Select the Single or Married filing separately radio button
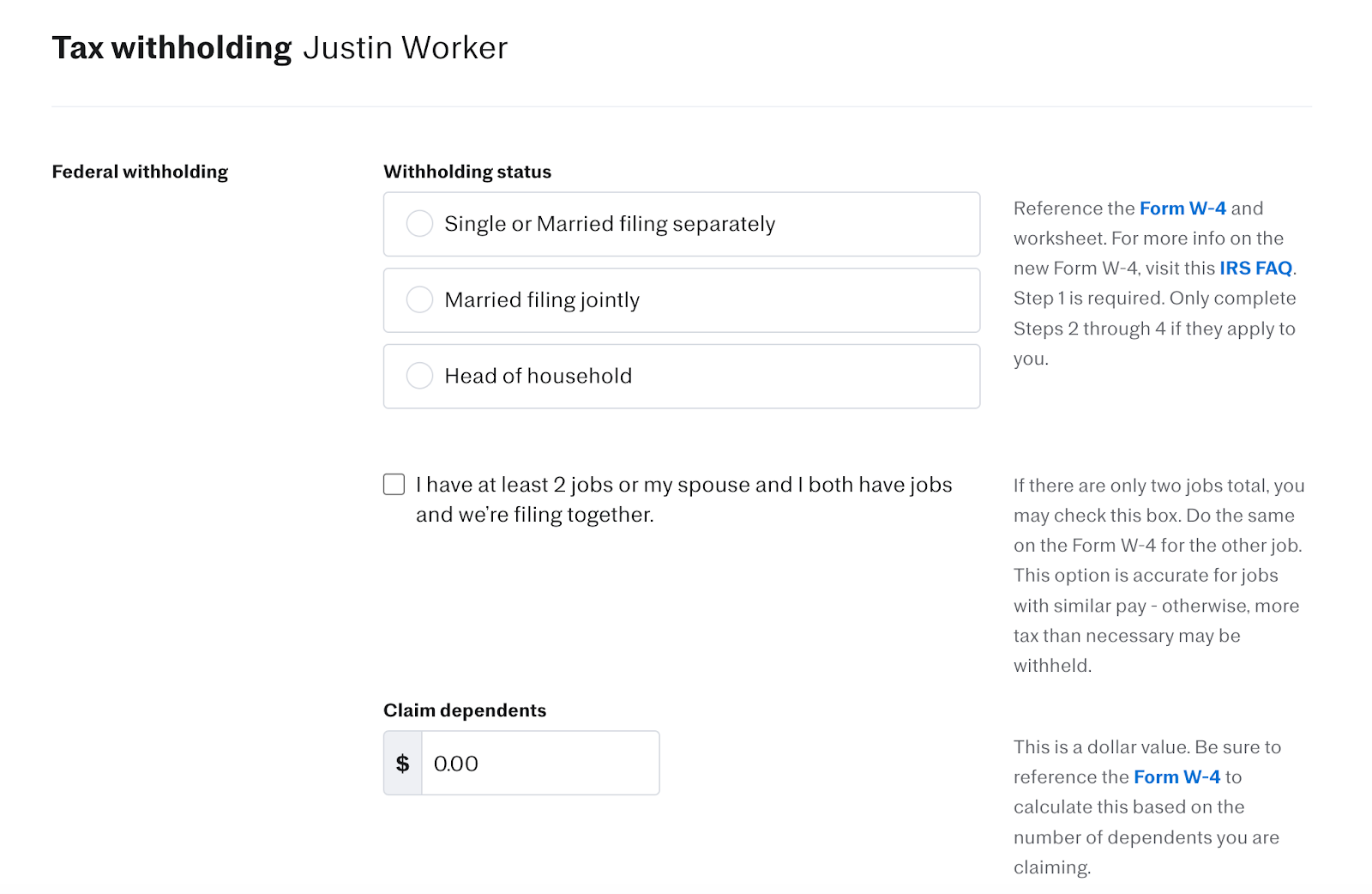1372x894 pixels. (419, 224)
